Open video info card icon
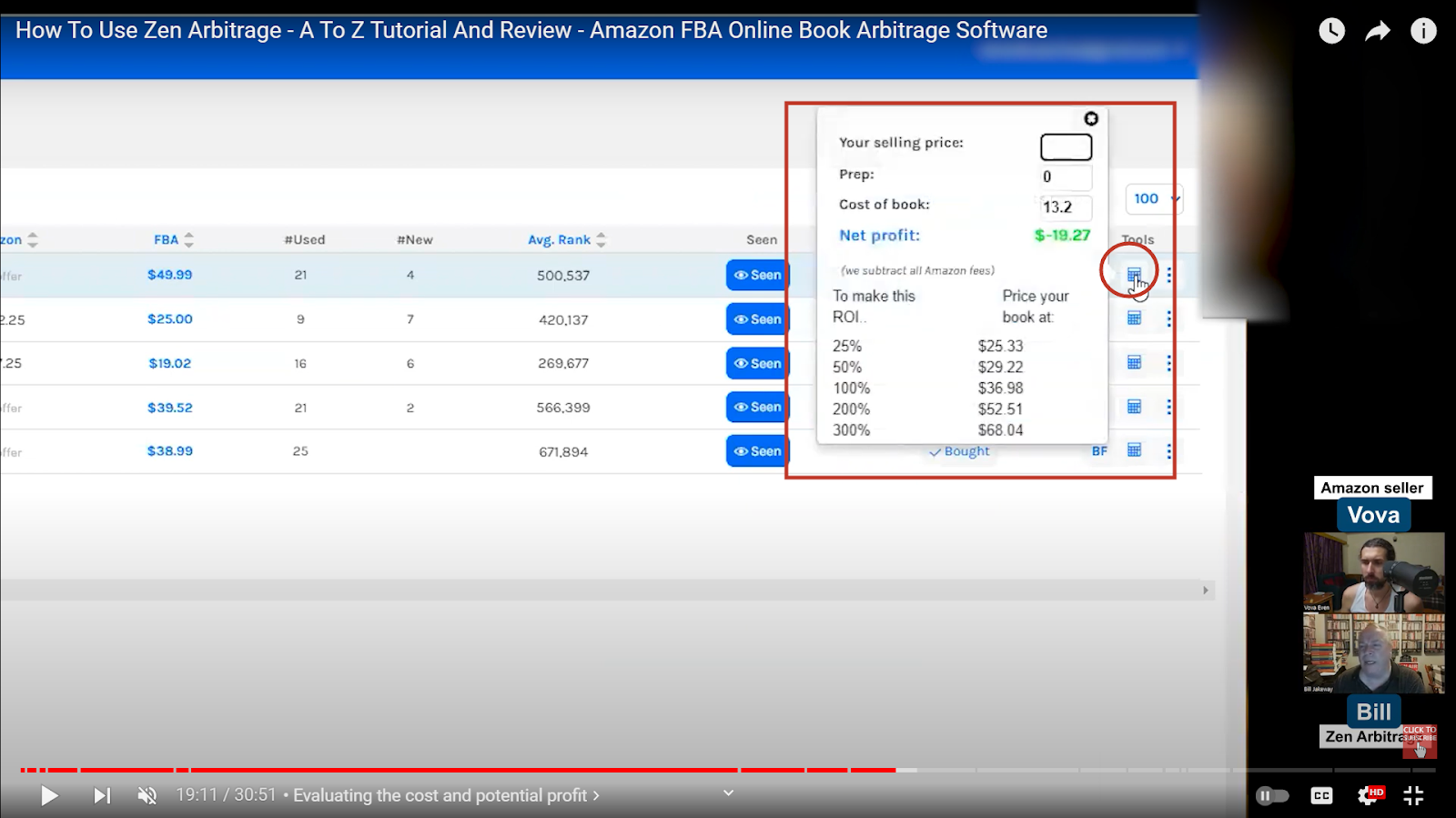The image size is (1456, 818). pyautogui.click(x=1423, y=31)
